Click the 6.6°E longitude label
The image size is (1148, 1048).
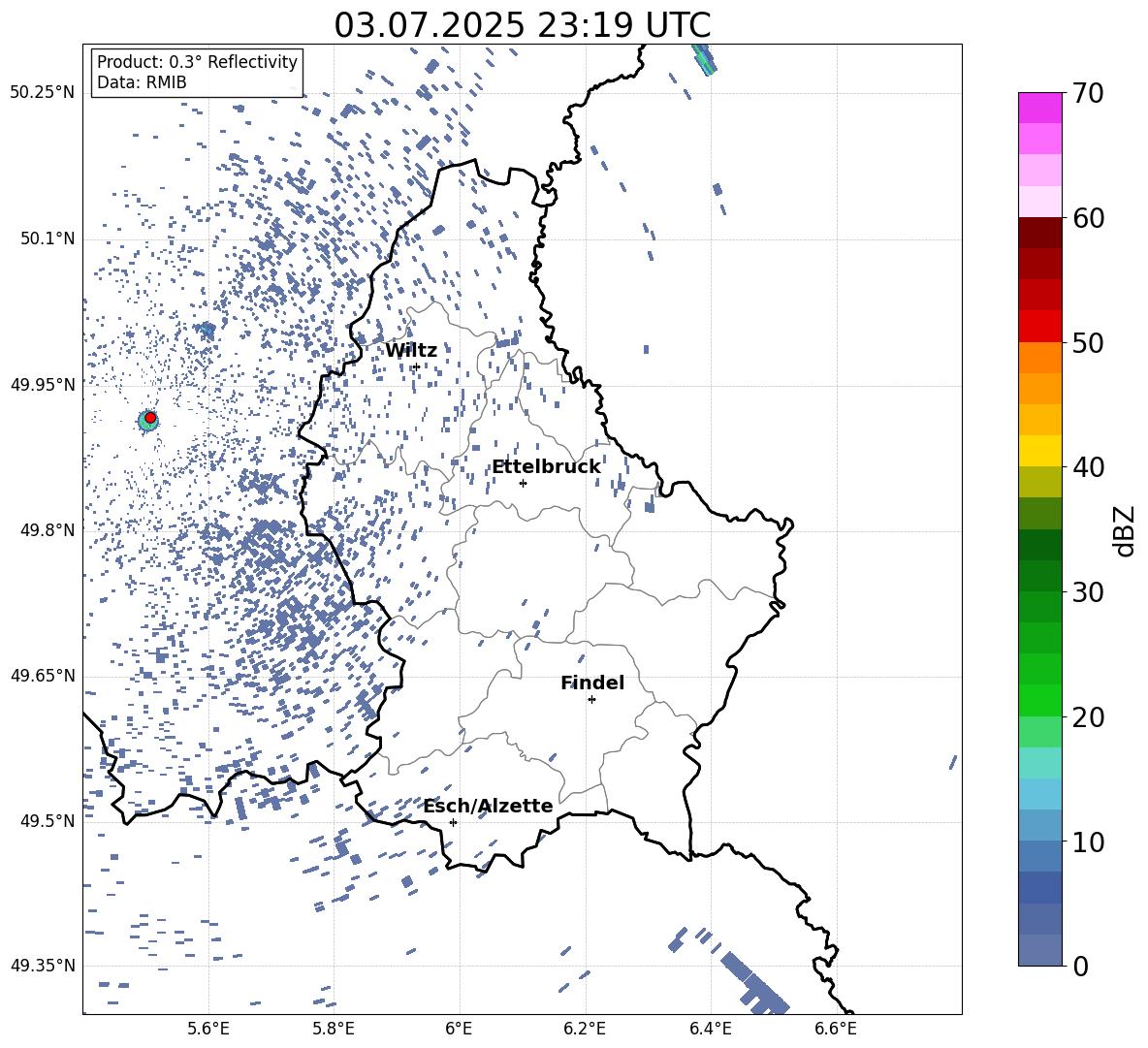coord(836,1029)
